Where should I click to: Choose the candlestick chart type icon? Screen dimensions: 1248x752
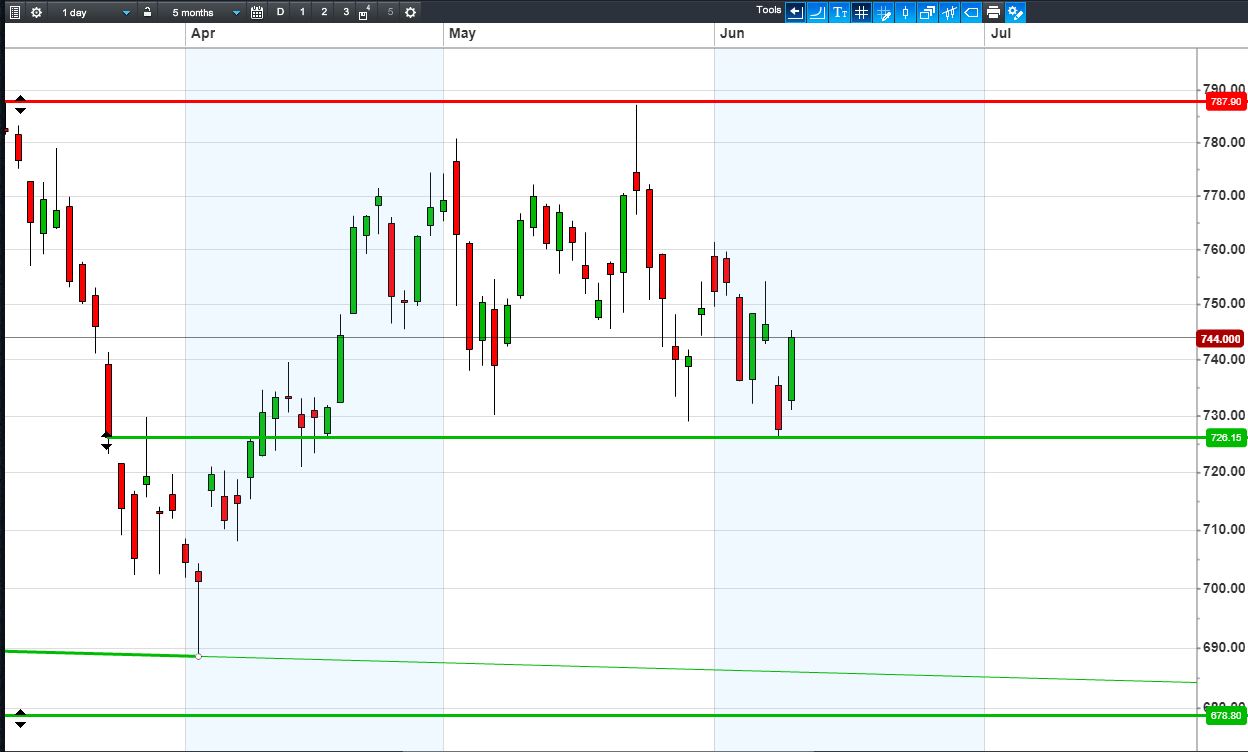coord(905,12)
